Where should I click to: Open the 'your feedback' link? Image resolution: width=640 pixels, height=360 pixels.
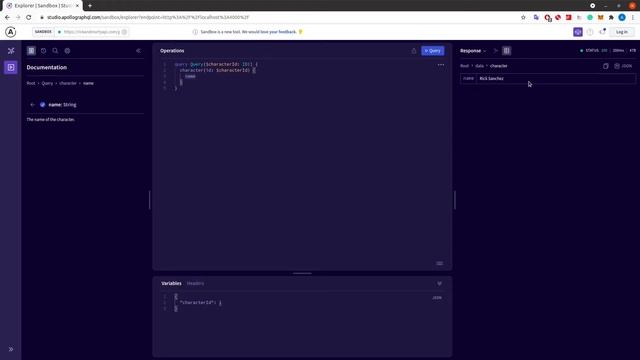(x=282, y=32)
